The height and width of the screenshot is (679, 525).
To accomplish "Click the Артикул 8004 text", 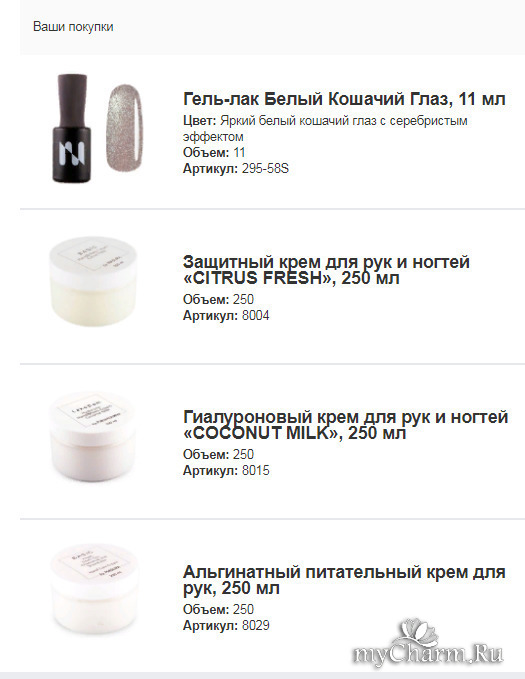I will pos(226,315).
